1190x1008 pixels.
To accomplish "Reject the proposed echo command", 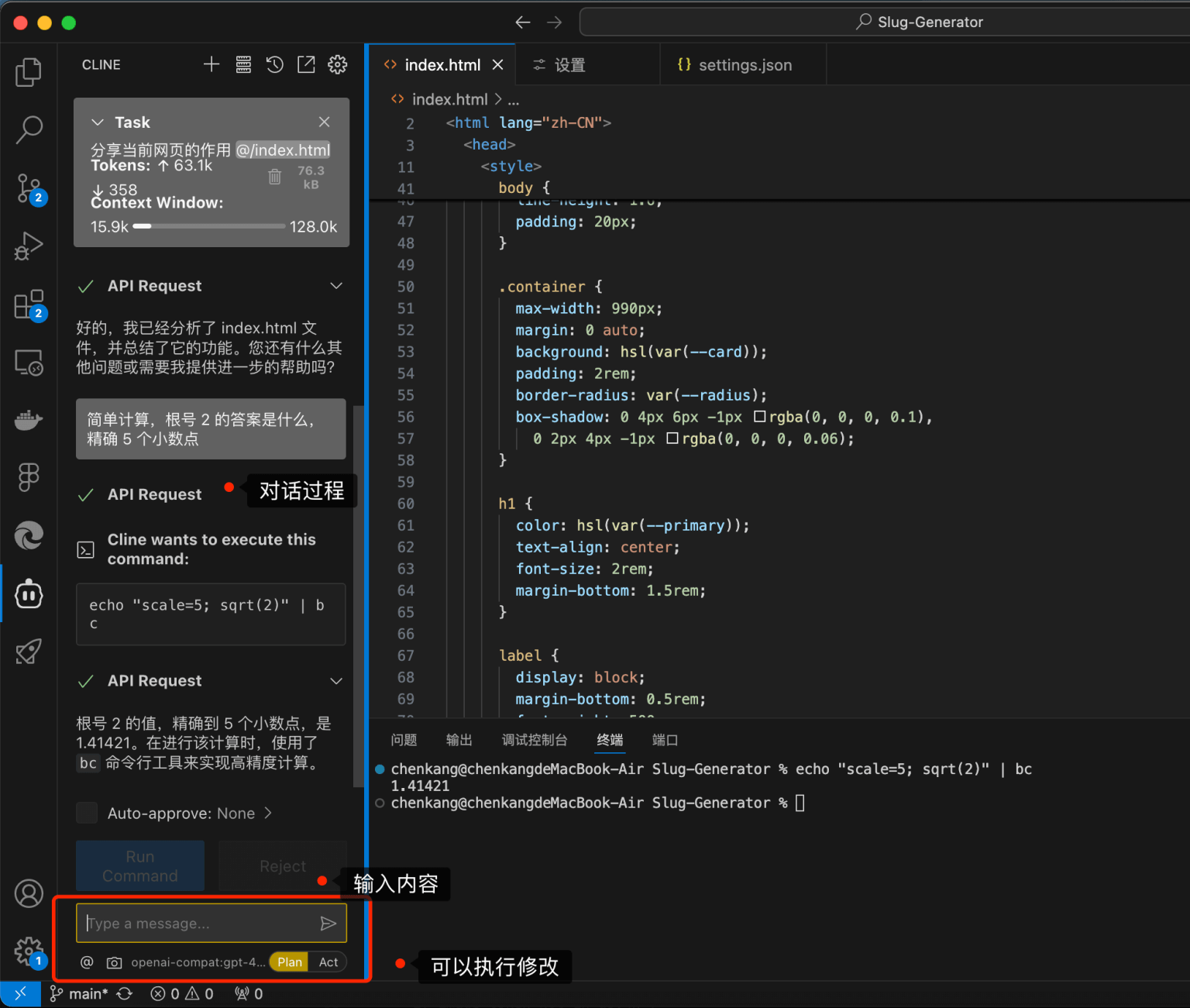I will click(x=282, y=865).
